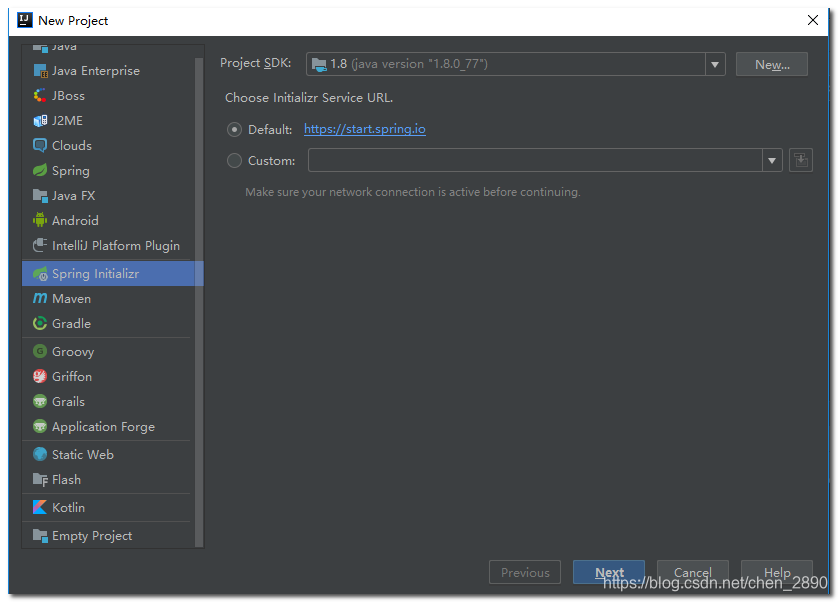This screenshot has height=602, width=838.
Task: Click the Kotlin icon
Action: pos(40,507)
